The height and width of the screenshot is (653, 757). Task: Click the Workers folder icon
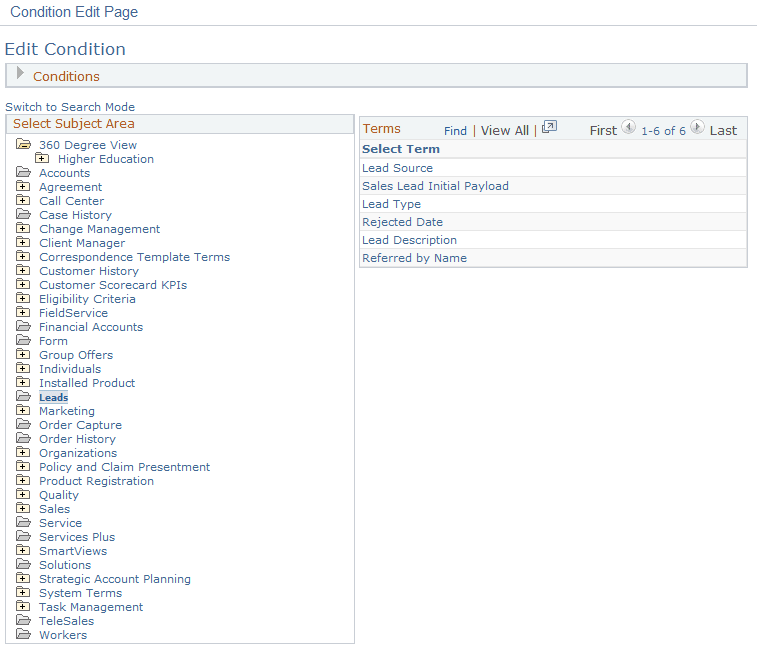coord(23,634)
